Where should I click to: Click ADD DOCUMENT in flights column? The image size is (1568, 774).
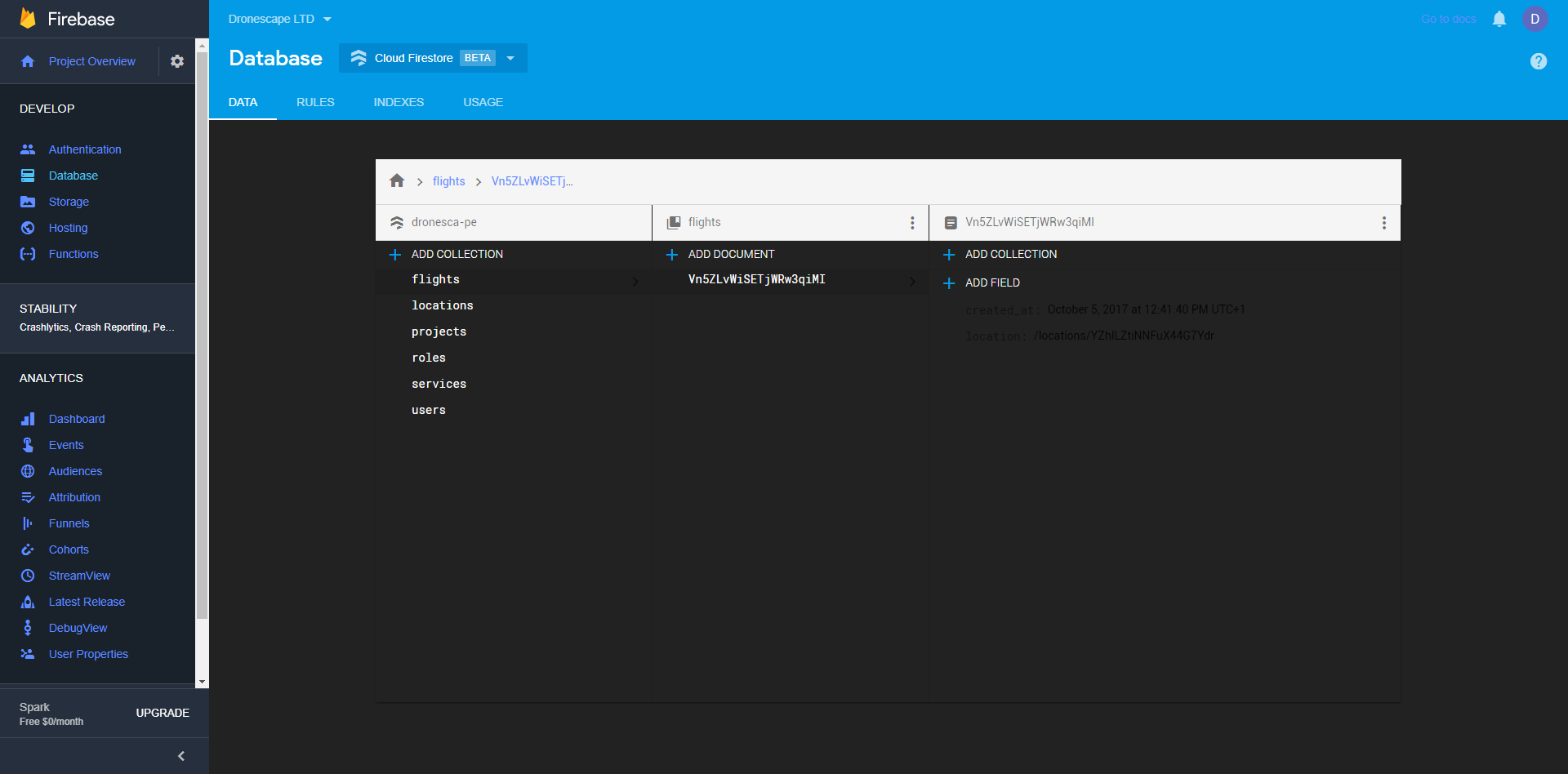tap(731, 254)
